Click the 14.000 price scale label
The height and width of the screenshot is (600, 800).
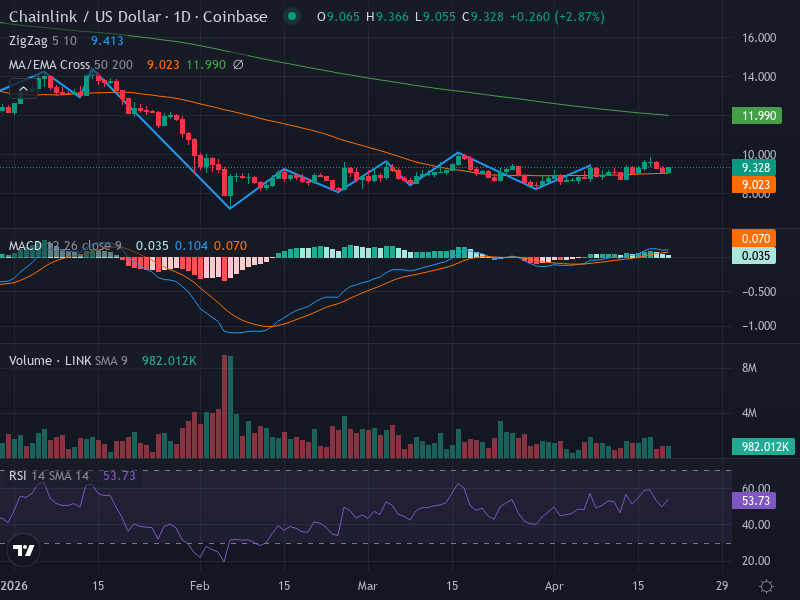[x=759, y=77]
